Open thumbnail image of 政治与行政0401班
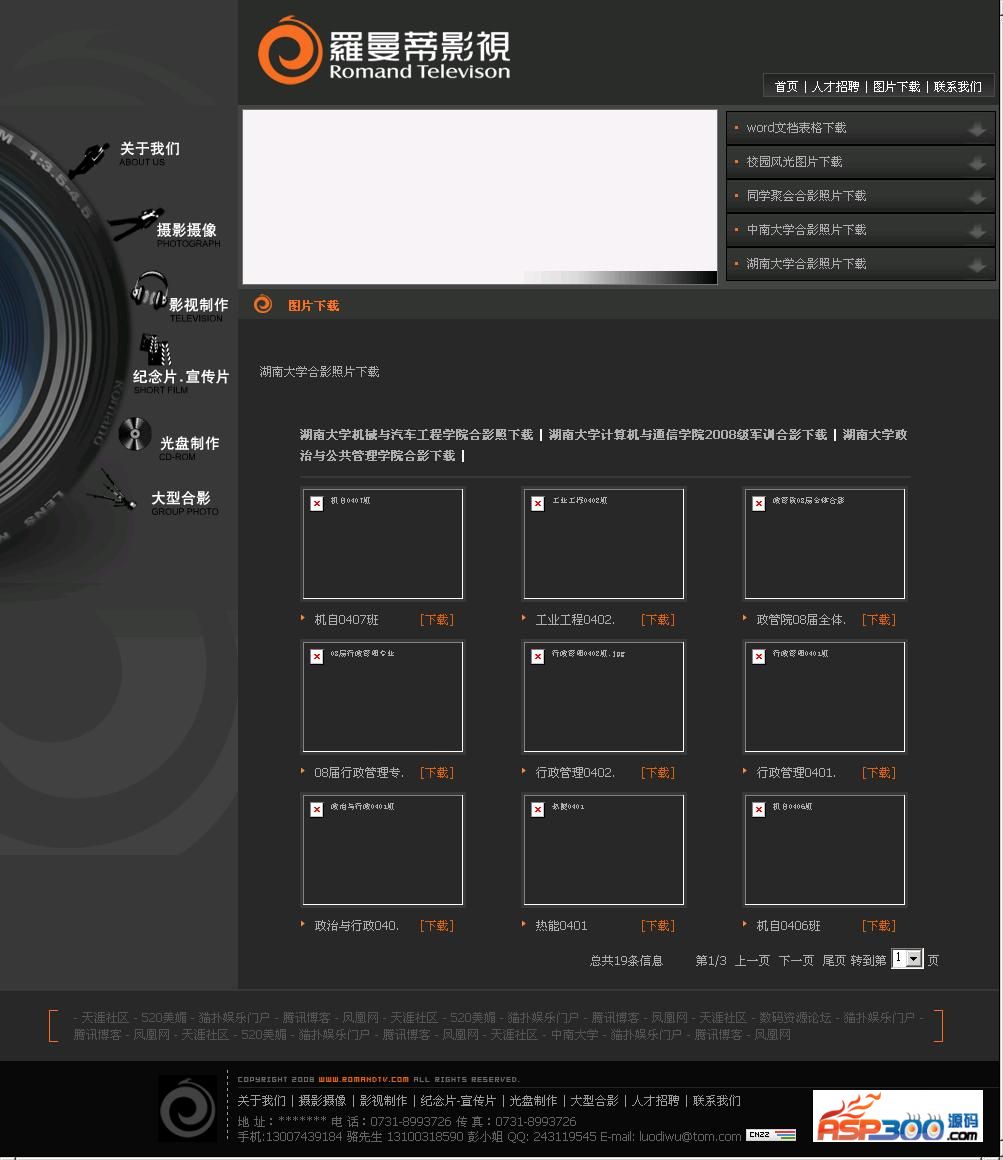 click(382, 850)
